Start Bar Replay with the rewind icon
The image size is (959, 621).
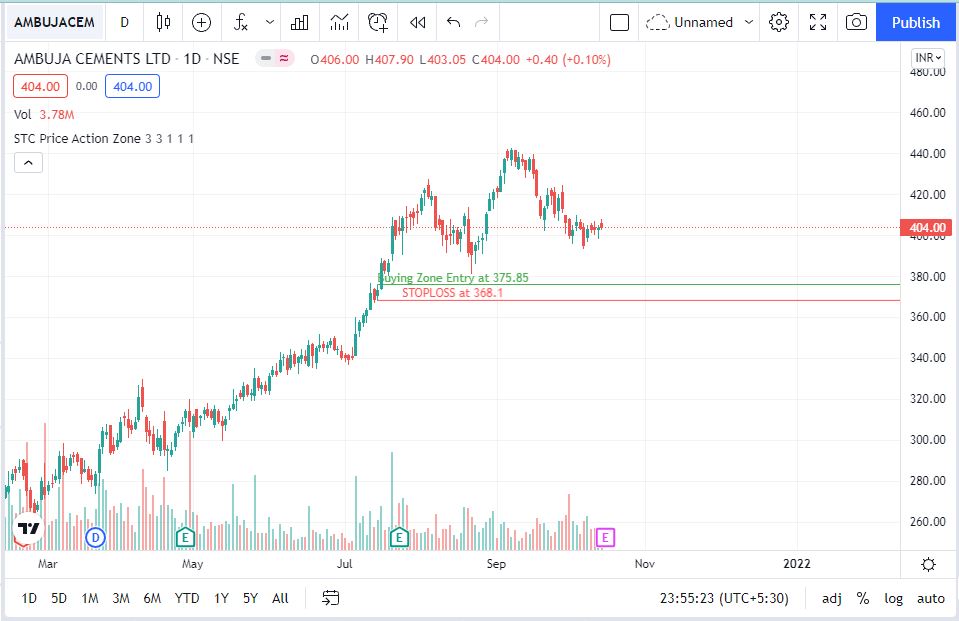(x=418, y=22)
